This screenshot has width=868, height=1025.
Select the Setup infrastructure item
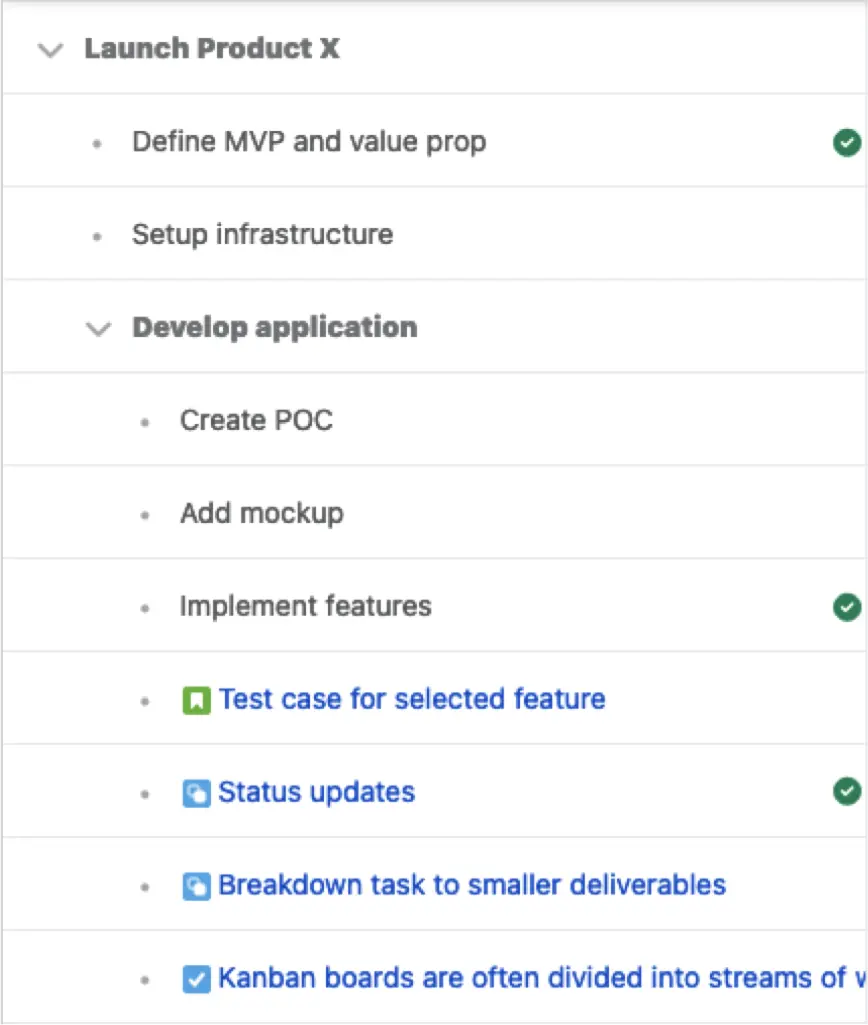click(263, 235)
